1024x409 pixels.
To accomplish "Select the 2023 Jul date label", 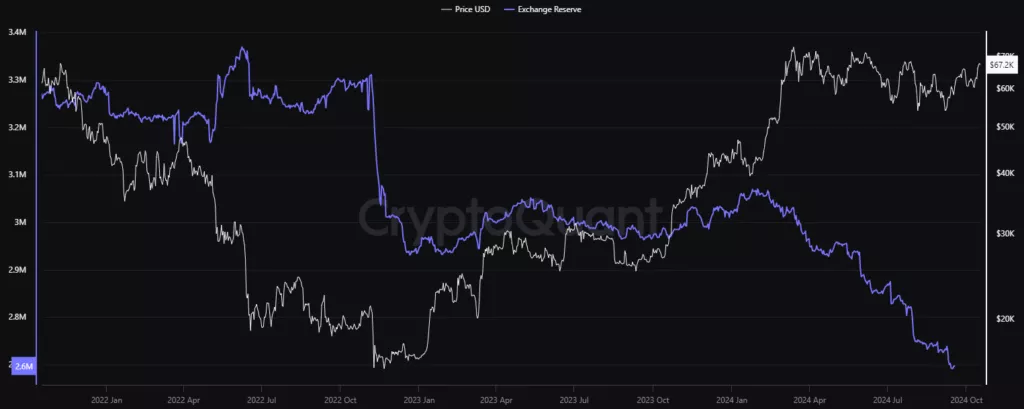I will point(574,396).
